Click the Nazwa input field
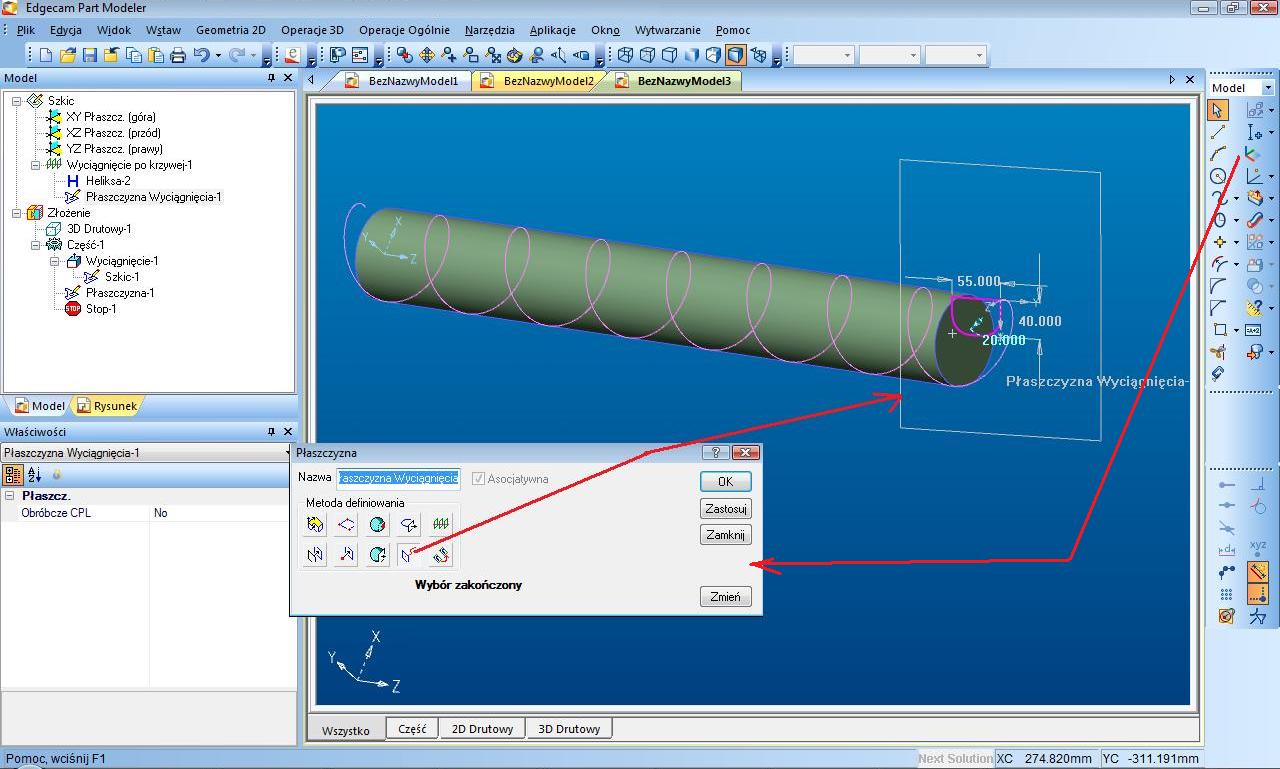Viewport: 1280px width, 769px height. coord(398,478)
